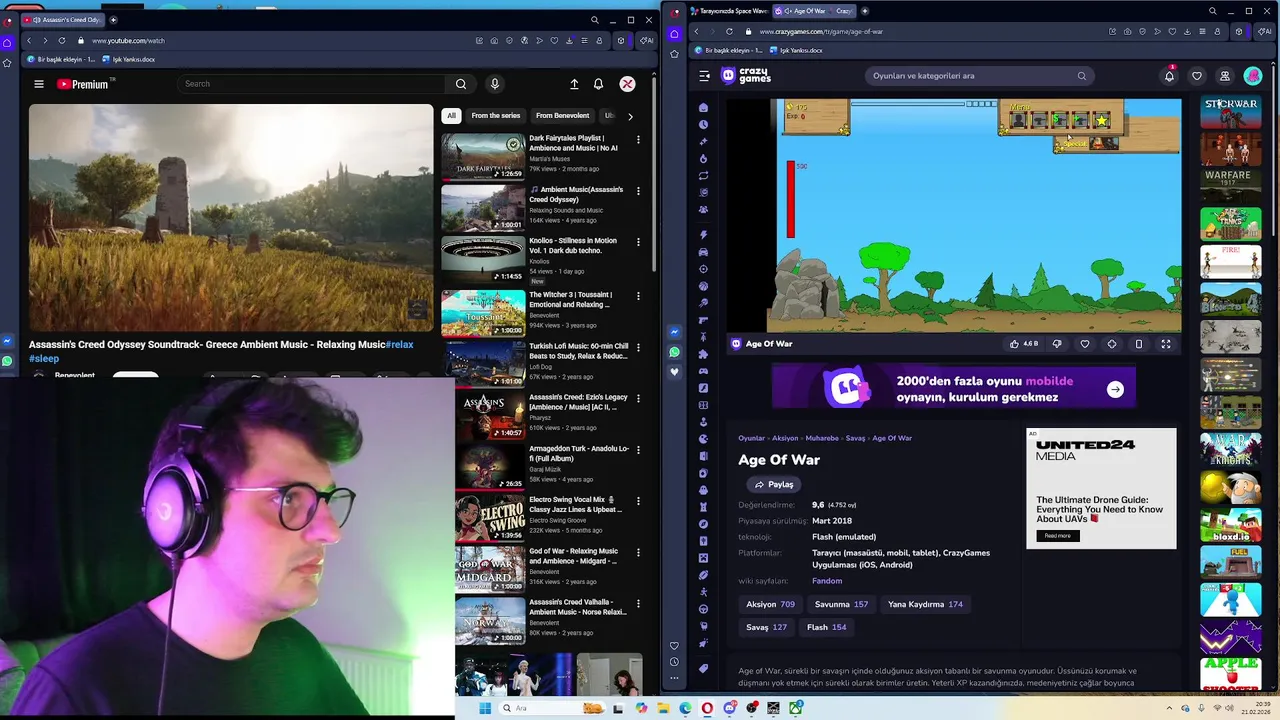The width and height of the screenshot is (1280, 720).
Task: Open CrazyGames friends icon
Action: pyautogui.click(x=1225, y=76)
